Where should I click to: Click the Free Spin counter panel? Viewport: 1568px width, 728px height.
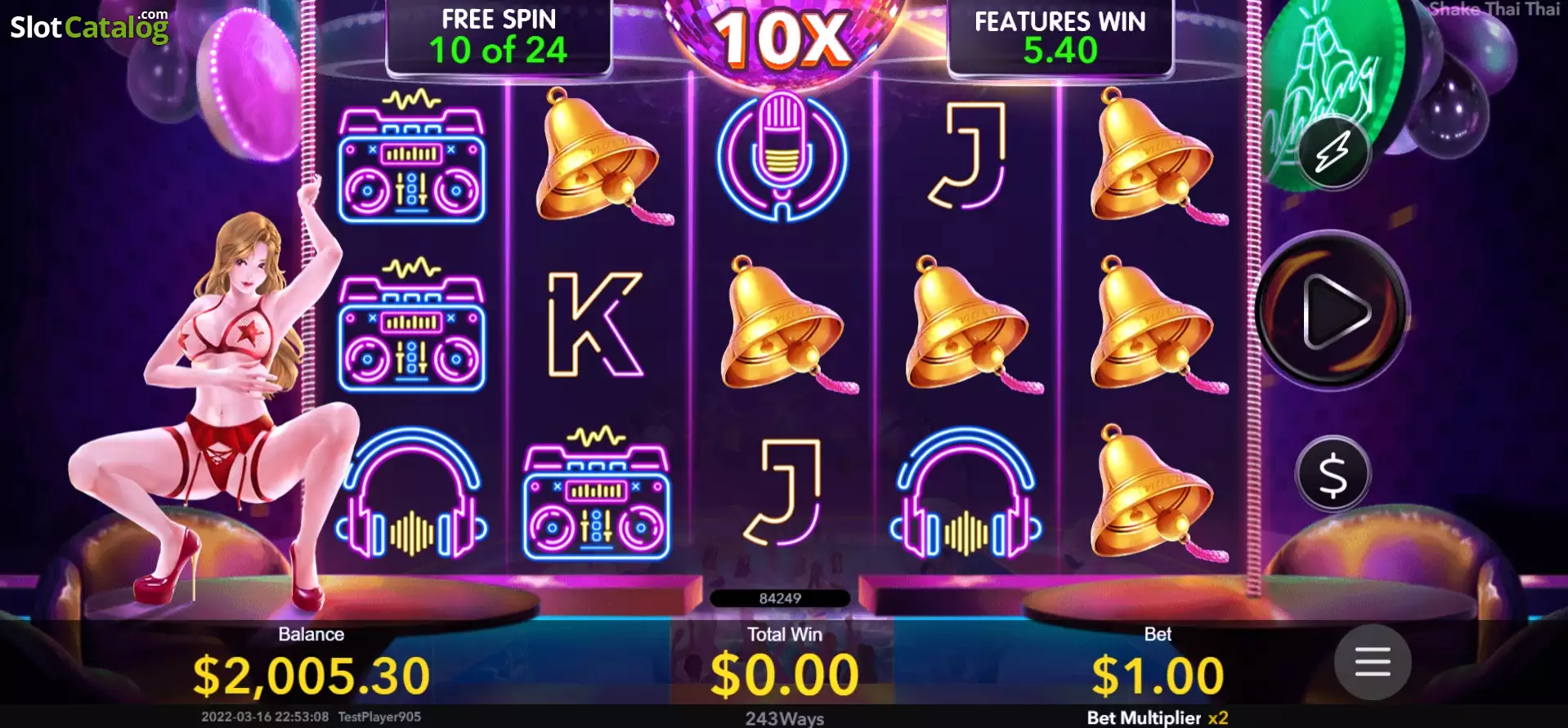[x=499, y=37]
